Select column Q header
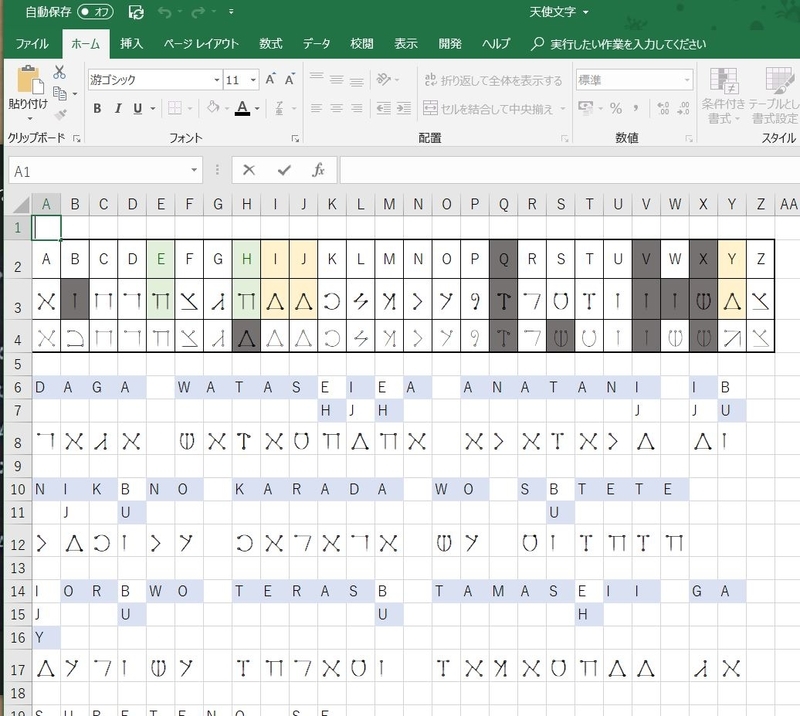Viewport: 800px width, 716px height. [504, 204]
